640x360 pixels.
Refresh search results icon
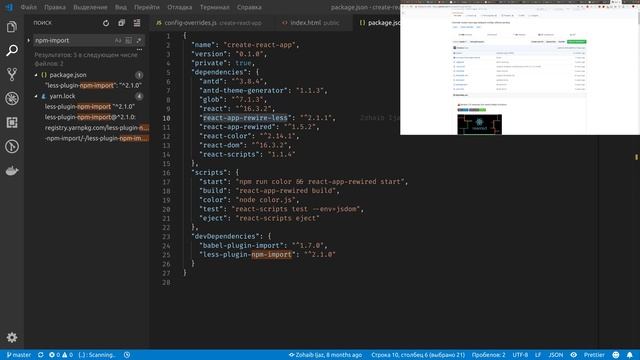tap(106, 23)
